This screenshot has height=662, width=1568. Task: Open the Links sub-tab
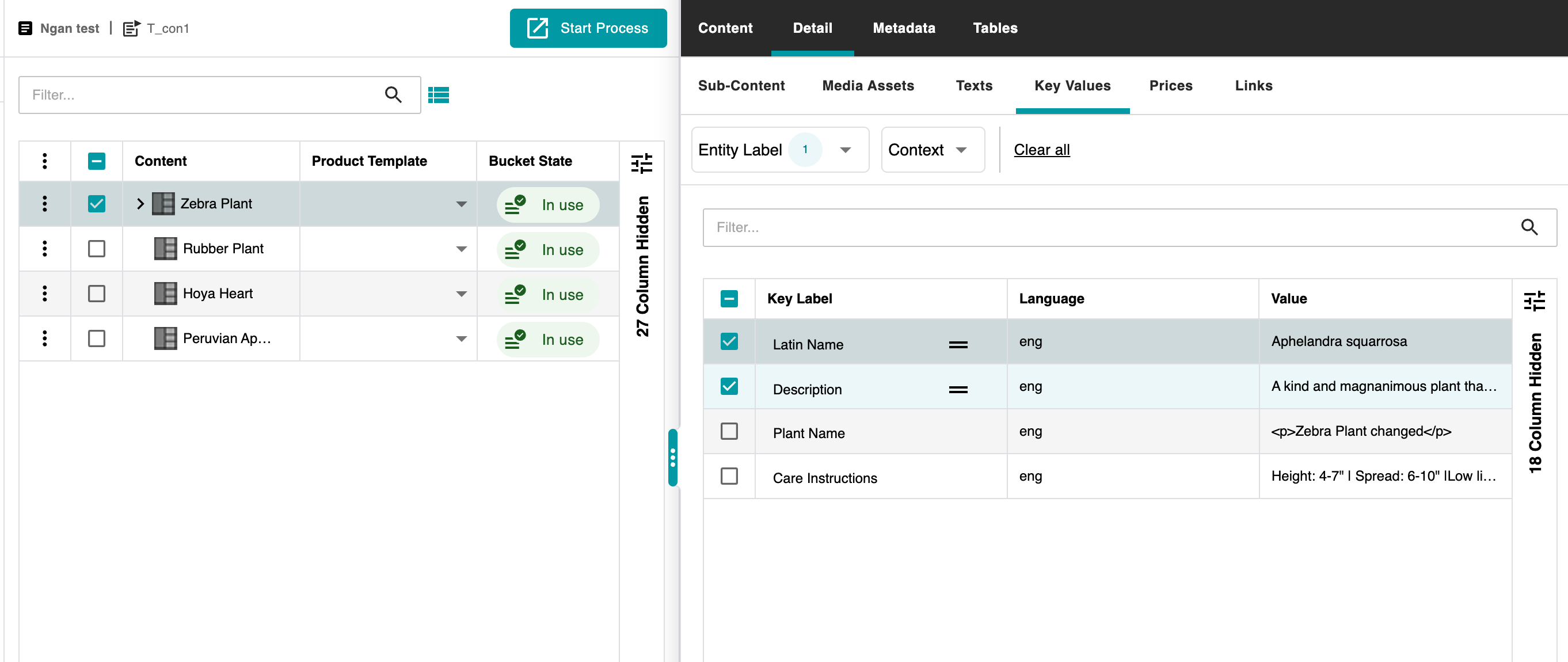click(1253, 86)
